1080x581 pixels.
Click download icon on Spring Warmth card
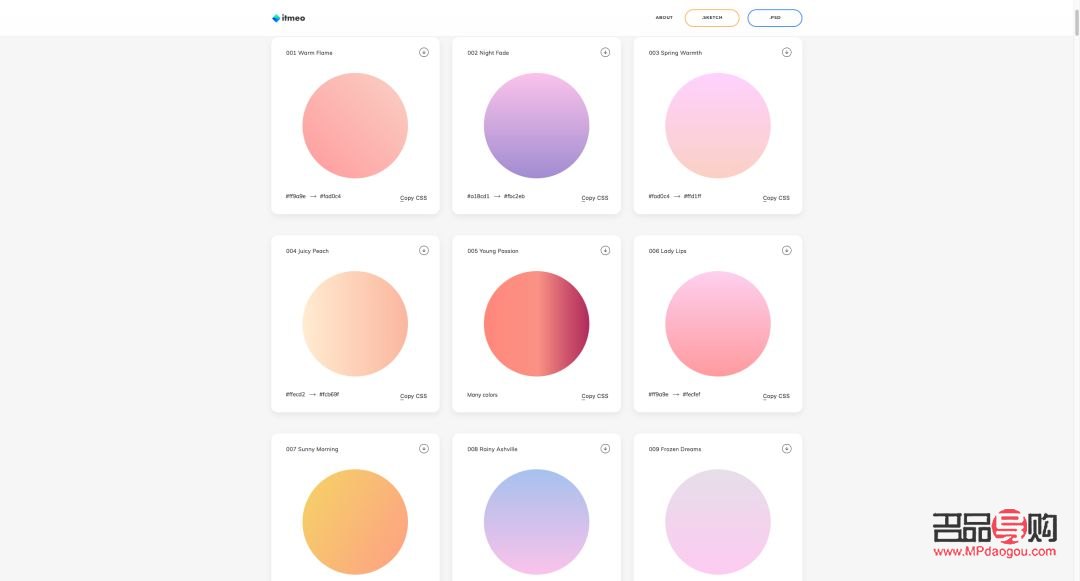(786, 52)
